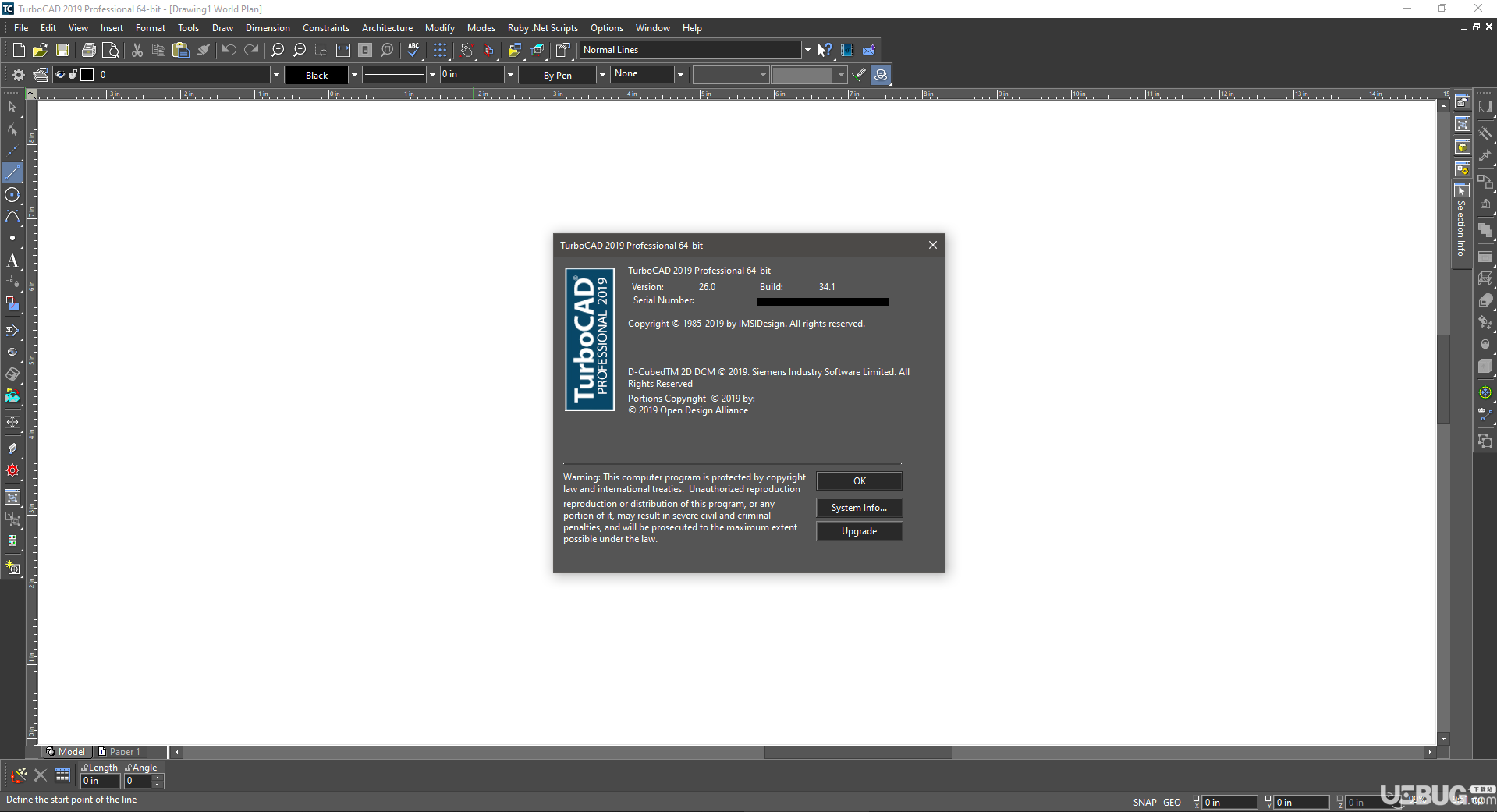Click the Copy icon in toolbar
The height and width of the screenshot is (812, 1497).
[x=159, y=50]
